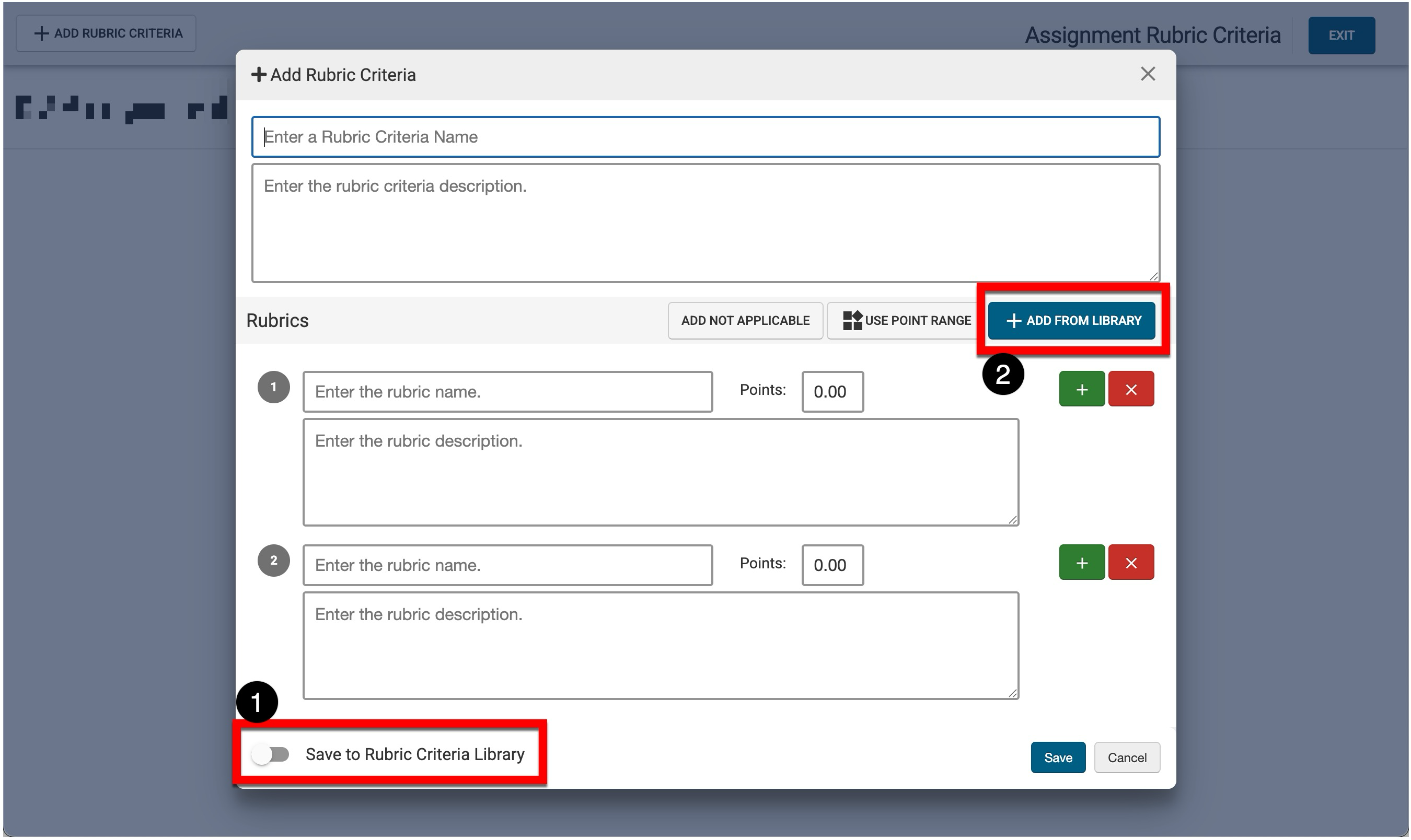
Task: Click green plus button on first rubric
Action: [1081, 389]
